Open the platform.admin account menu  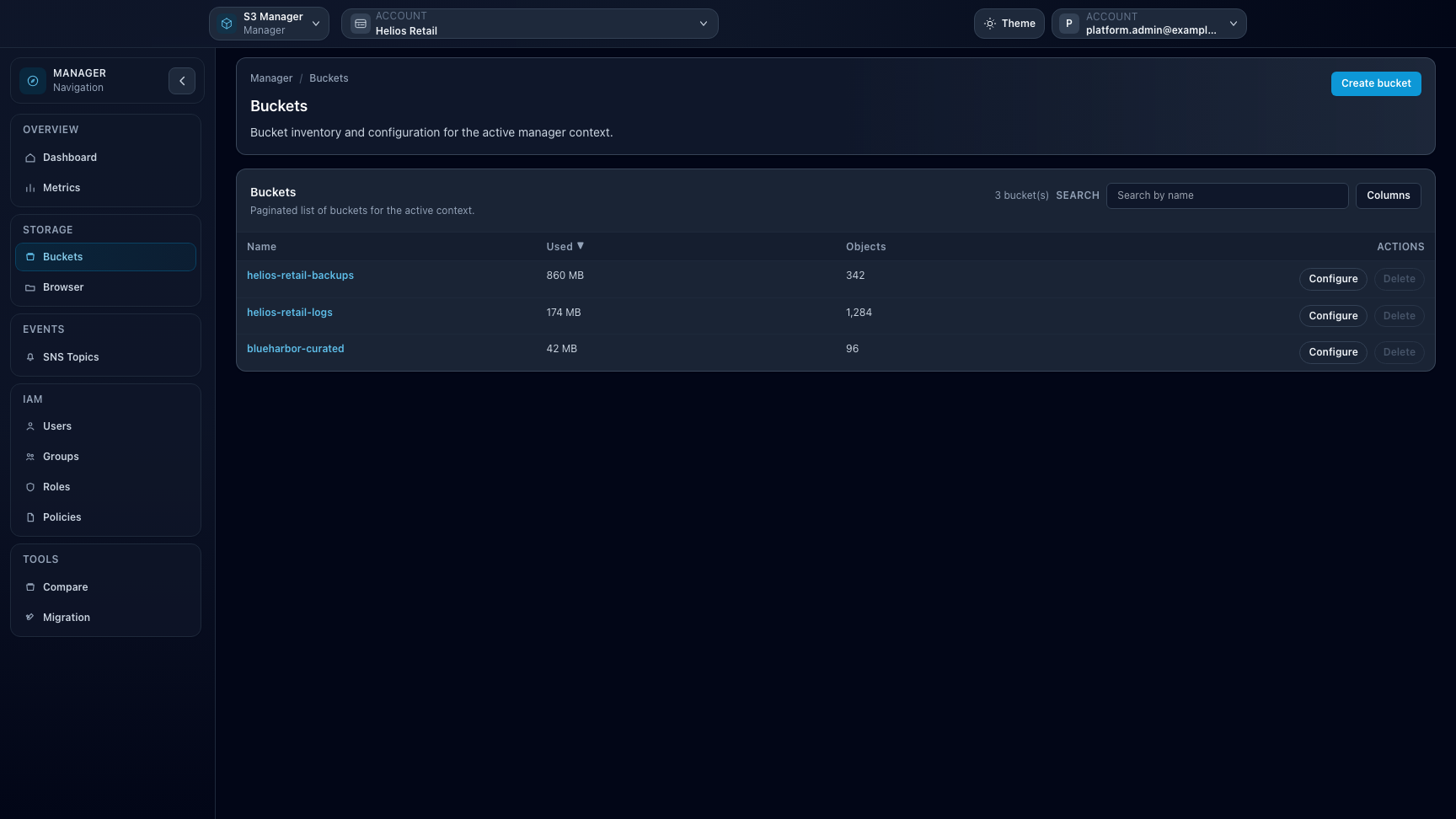point(1148,24)
